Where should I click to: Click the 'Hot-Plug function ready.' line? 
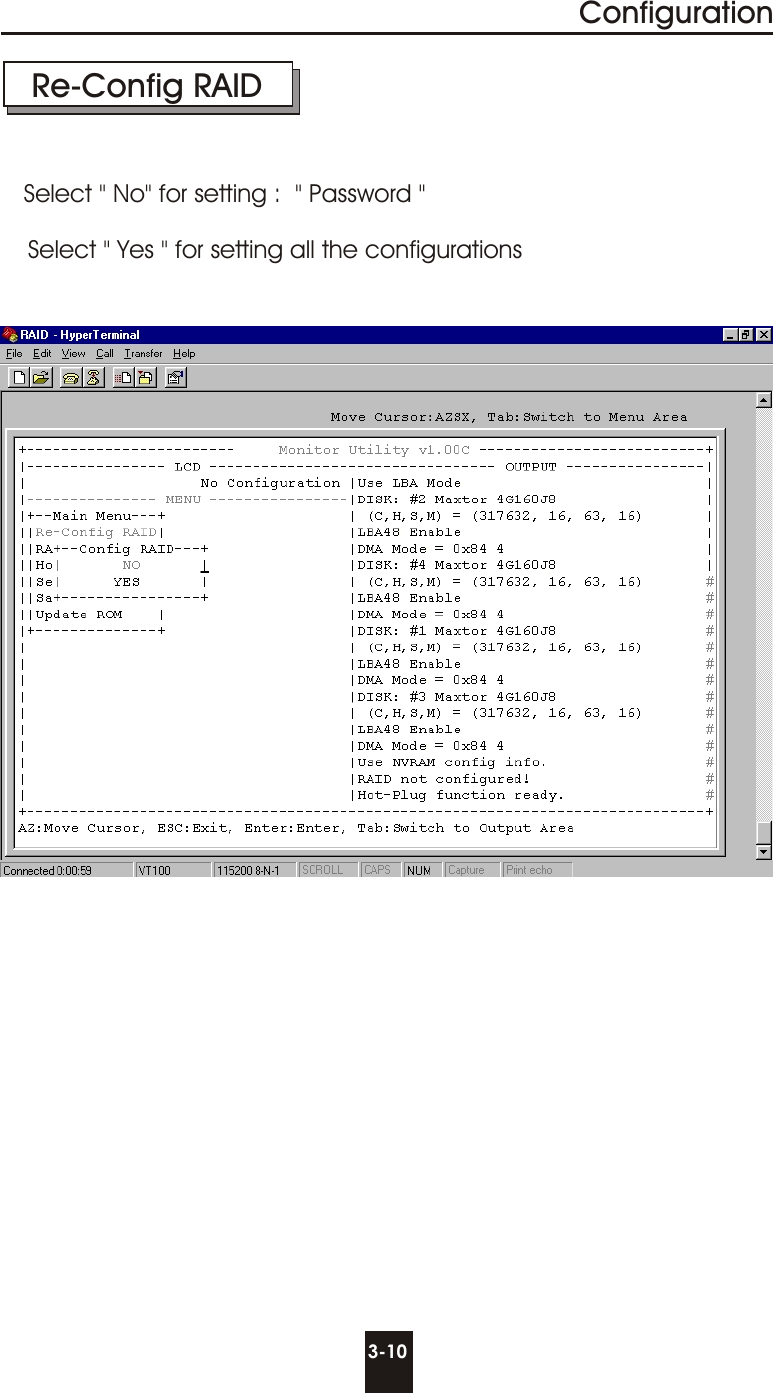tap(461, 795)
